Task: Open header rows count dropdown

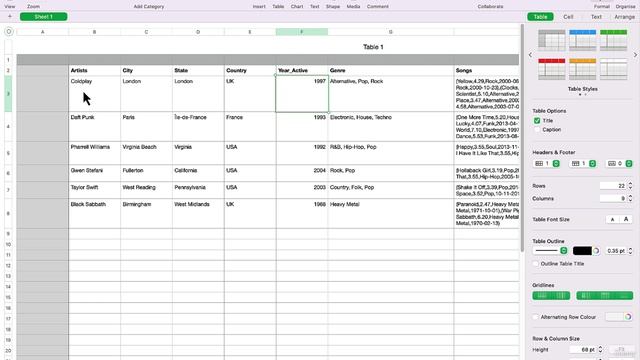Action: point(582,163)
